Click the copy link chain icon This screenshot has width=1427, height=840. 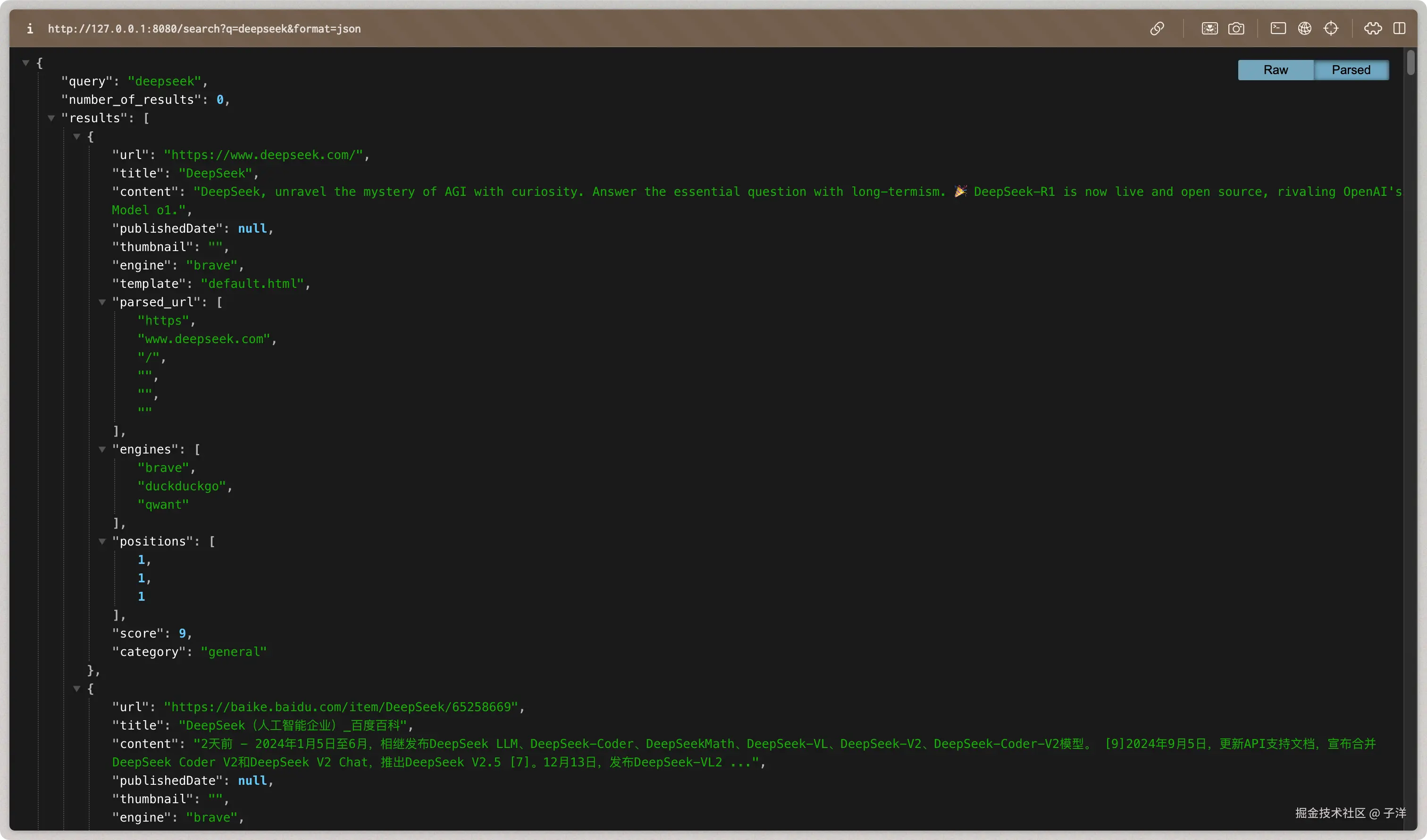1157,28
